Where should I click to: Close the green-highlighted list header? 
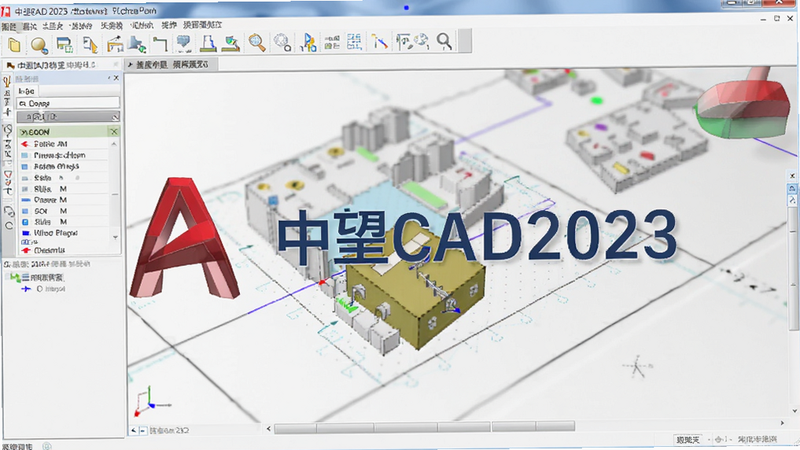point(114,132)
